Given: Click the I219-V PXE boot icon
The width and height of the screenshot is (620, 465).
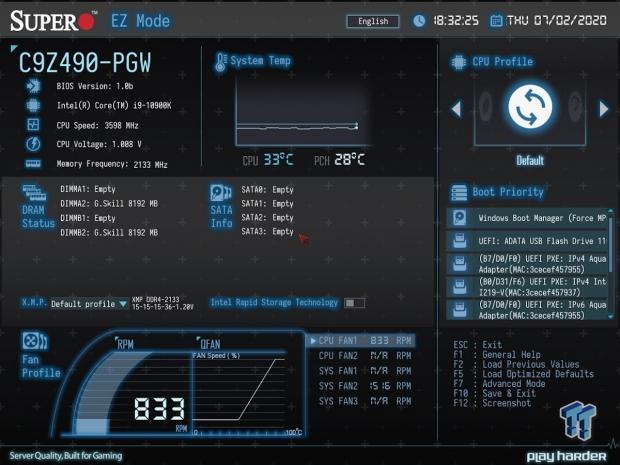Looking at the screenshot, I should click(x=459, y=287).
